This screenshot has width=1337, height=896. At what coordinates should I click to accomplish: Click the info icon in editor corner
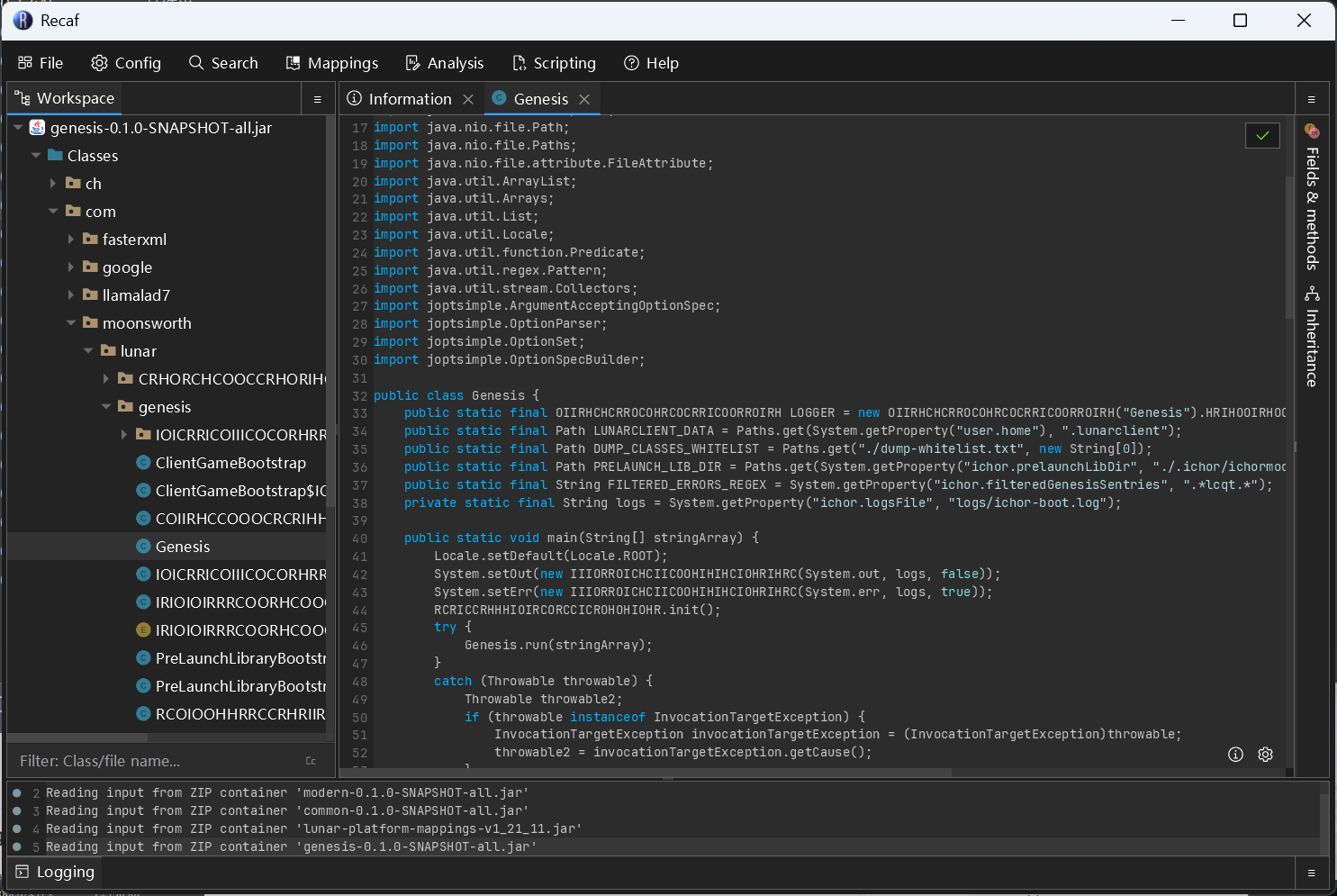(x=1235, y=755)
